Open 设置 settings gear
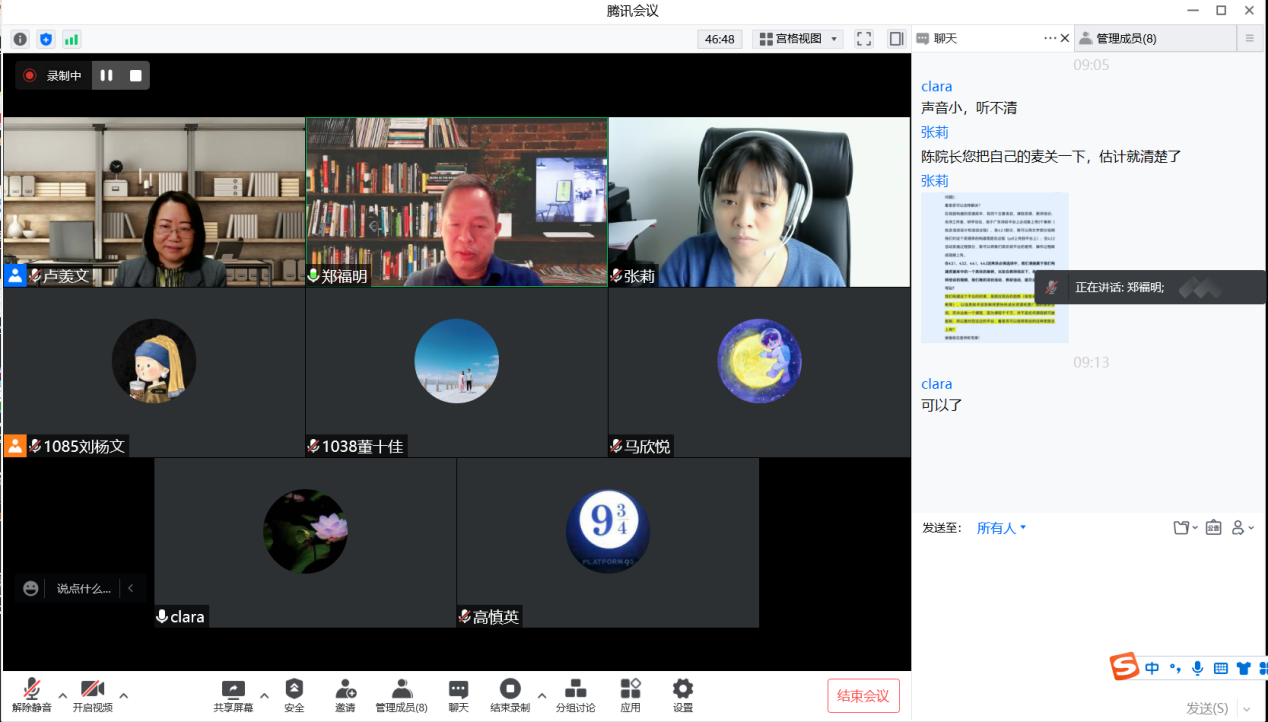This screenshot has height=722, width=1268. pos(683,689)
